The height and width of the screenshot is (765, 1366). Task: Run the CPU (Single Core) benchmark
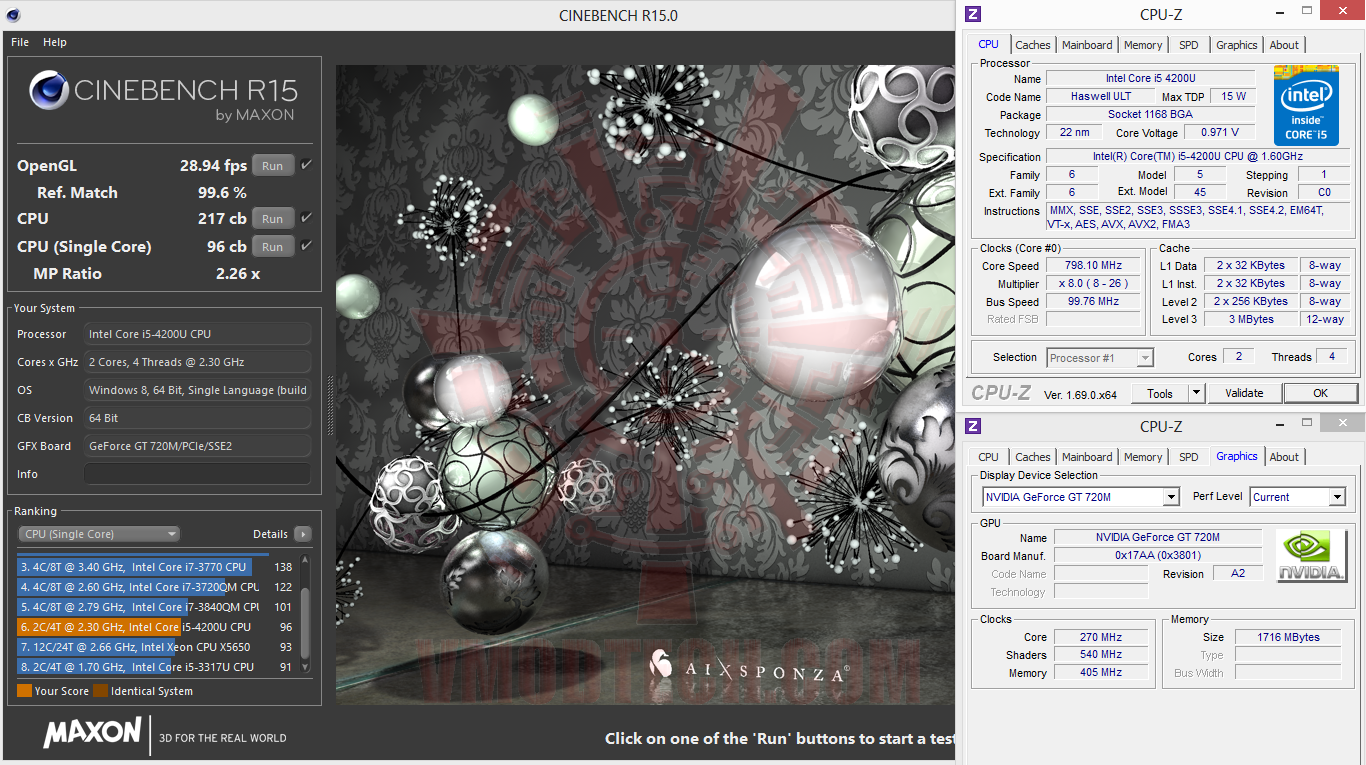(x=273, y=247)
